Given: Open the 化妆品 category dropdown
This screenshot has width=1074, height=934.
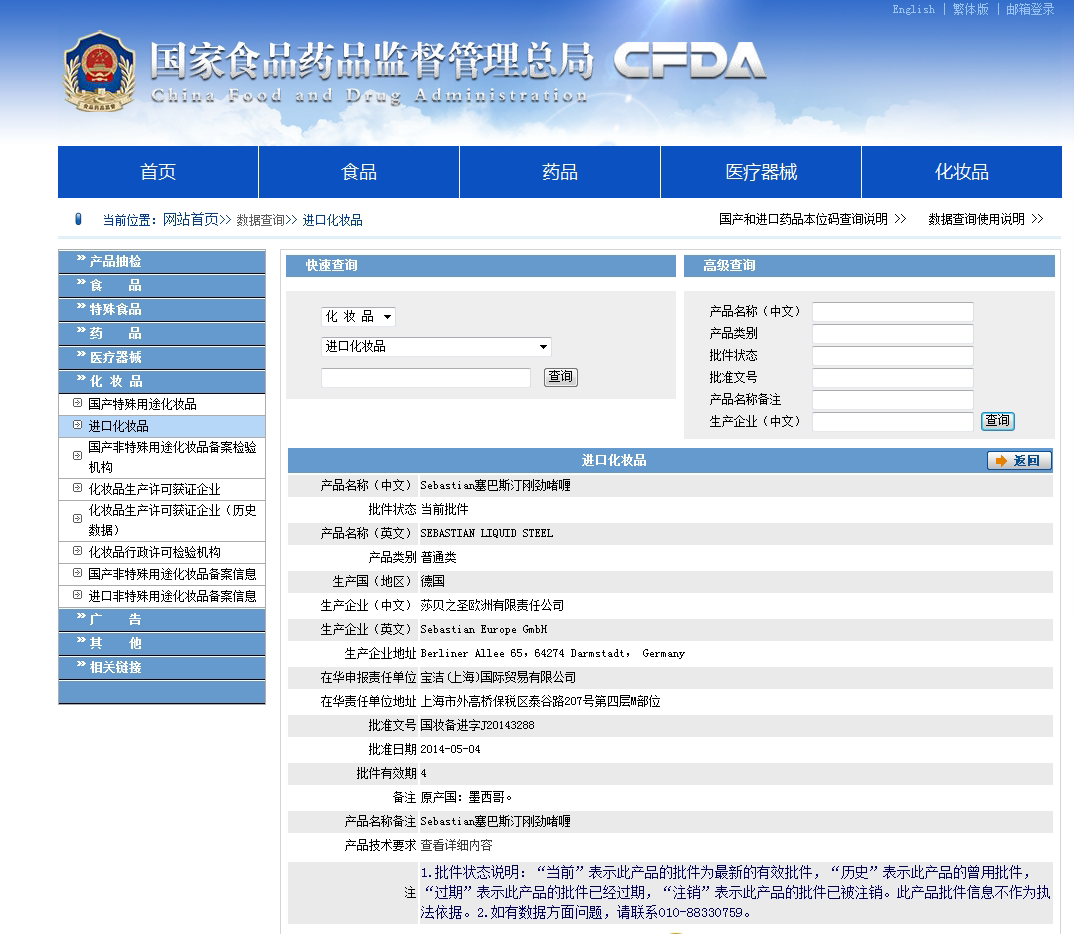Looking at the screenshot, I should 358,316.
